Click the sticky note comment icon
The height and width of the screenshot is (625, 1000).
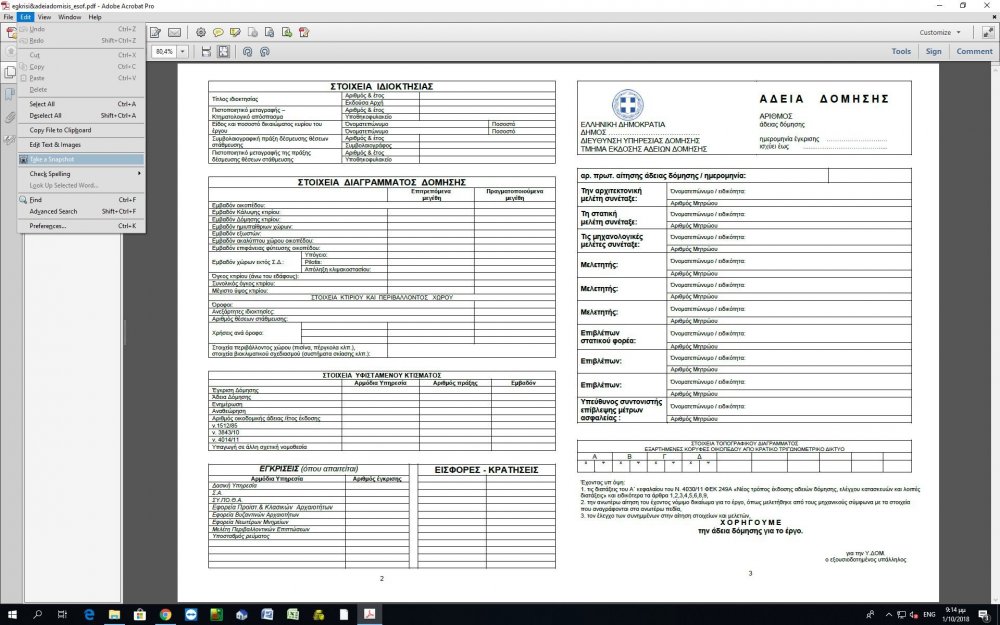click(x=218, y=33)
